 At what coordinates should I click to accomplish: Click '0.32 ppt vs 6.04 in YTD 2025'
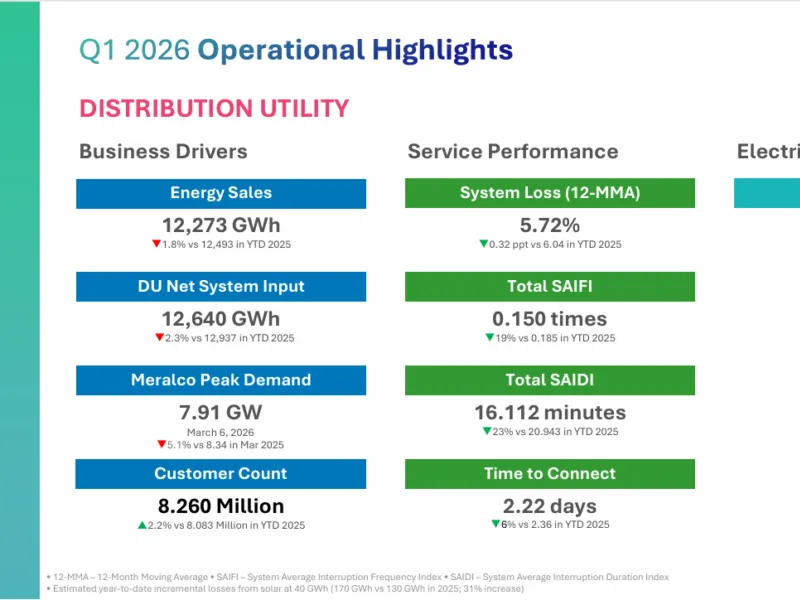[555, 244]
